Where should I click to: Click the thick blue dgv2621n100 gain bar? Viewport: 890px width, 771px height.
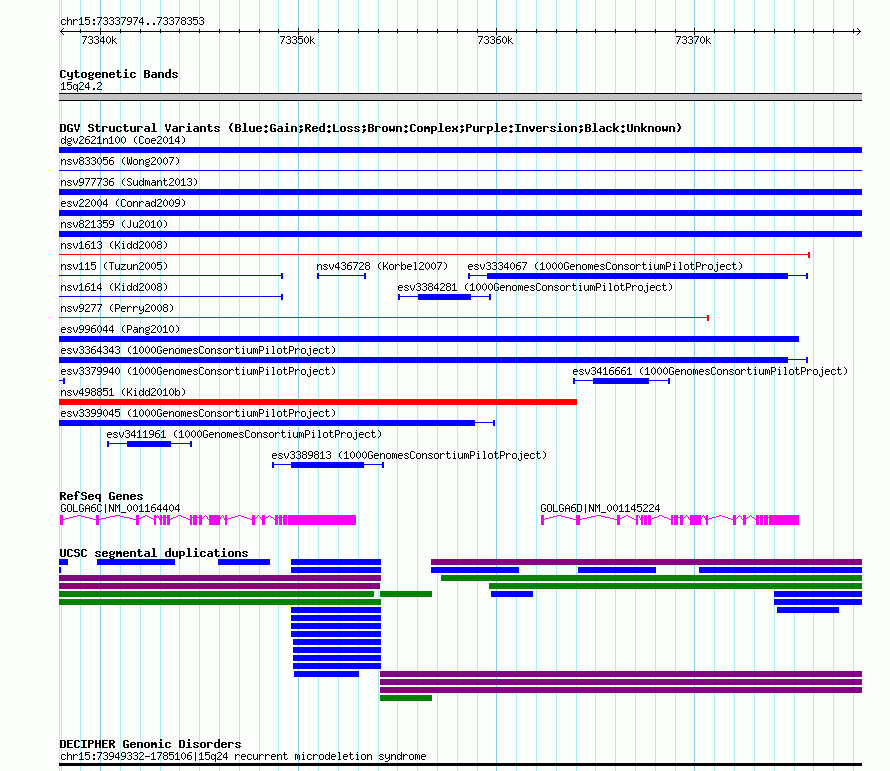tap(460, 150)
